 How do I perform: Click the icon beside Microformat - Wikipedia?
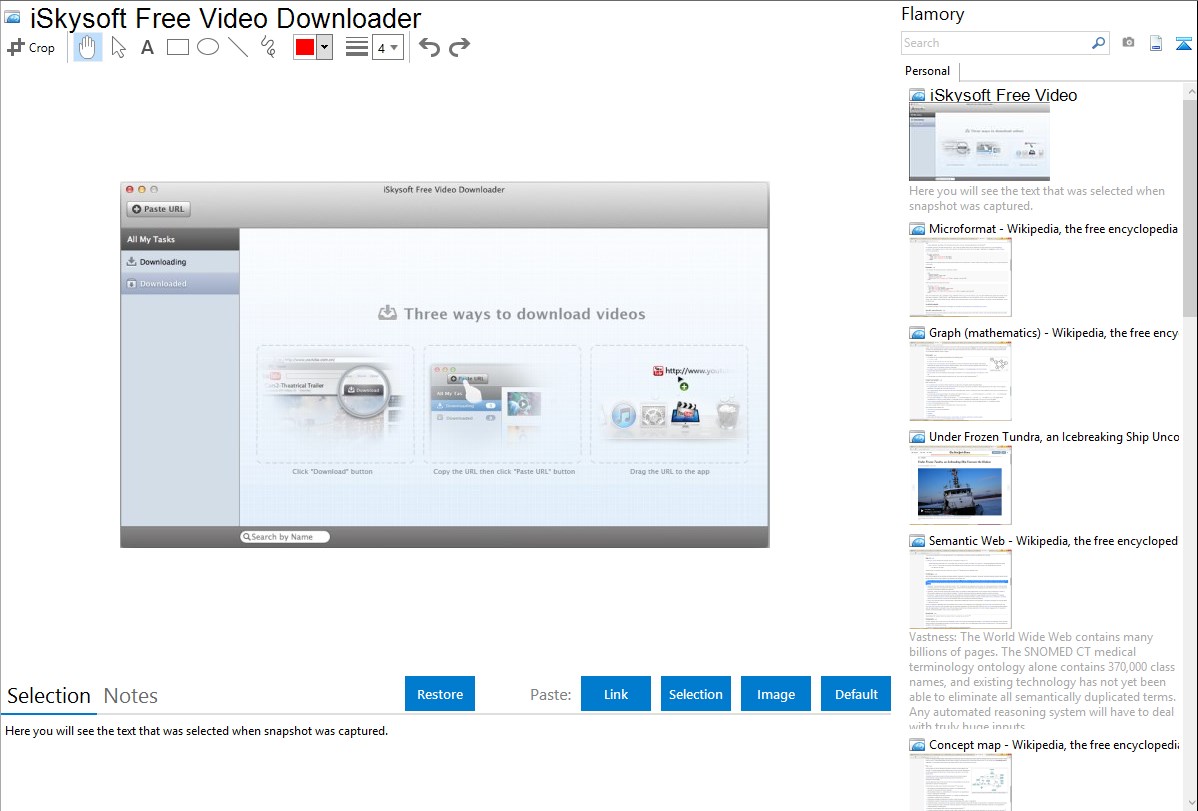click(917, 229)
